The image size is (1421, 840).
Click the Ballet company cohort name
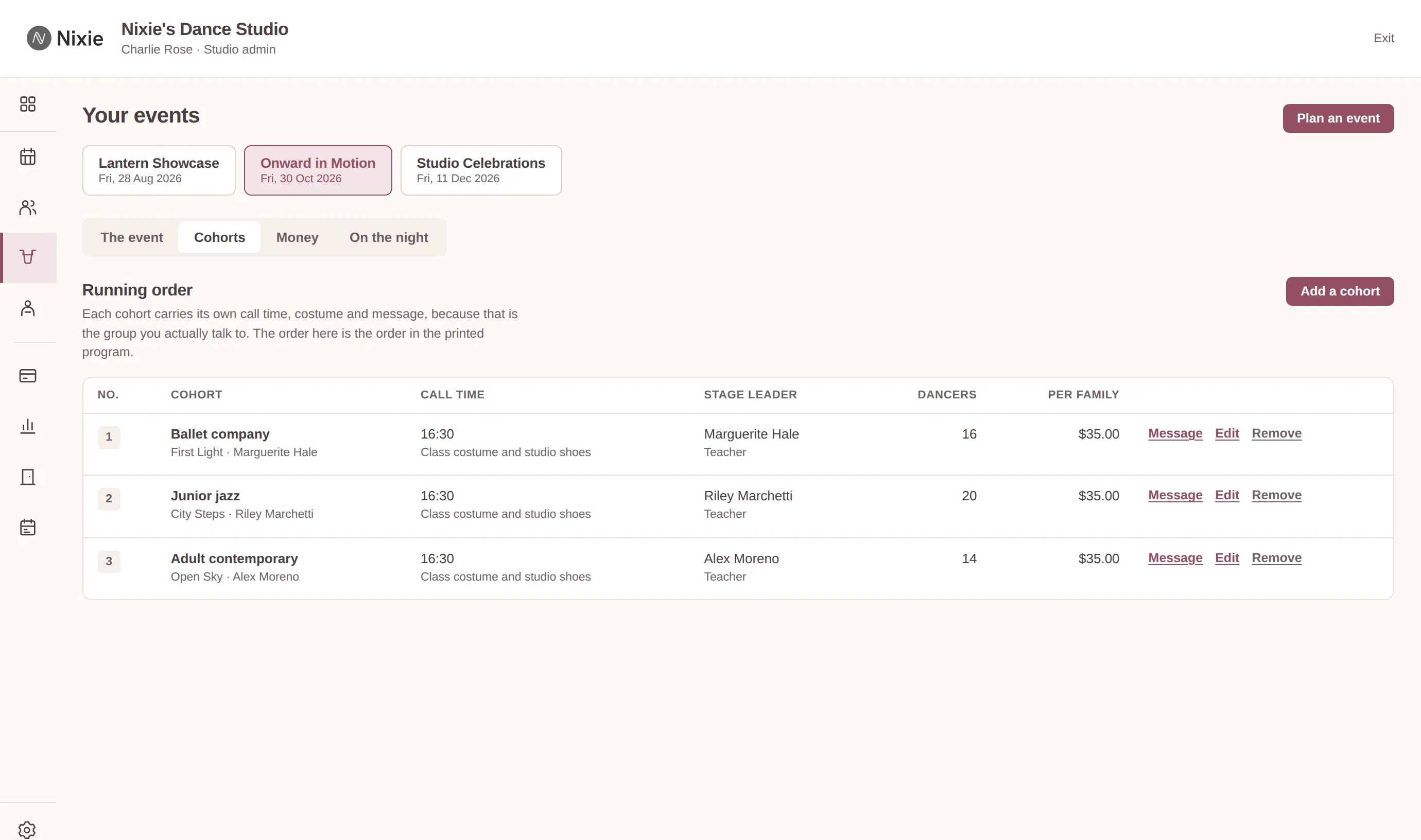pos(220,434)
